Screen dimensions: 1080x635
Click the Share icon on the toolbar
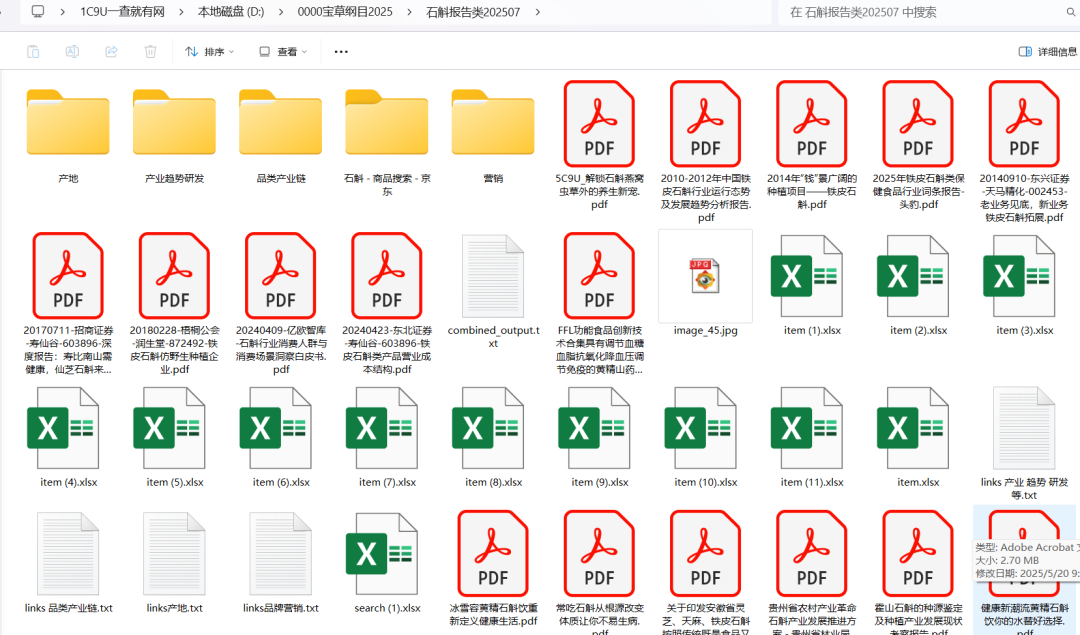tap(110, 51)
